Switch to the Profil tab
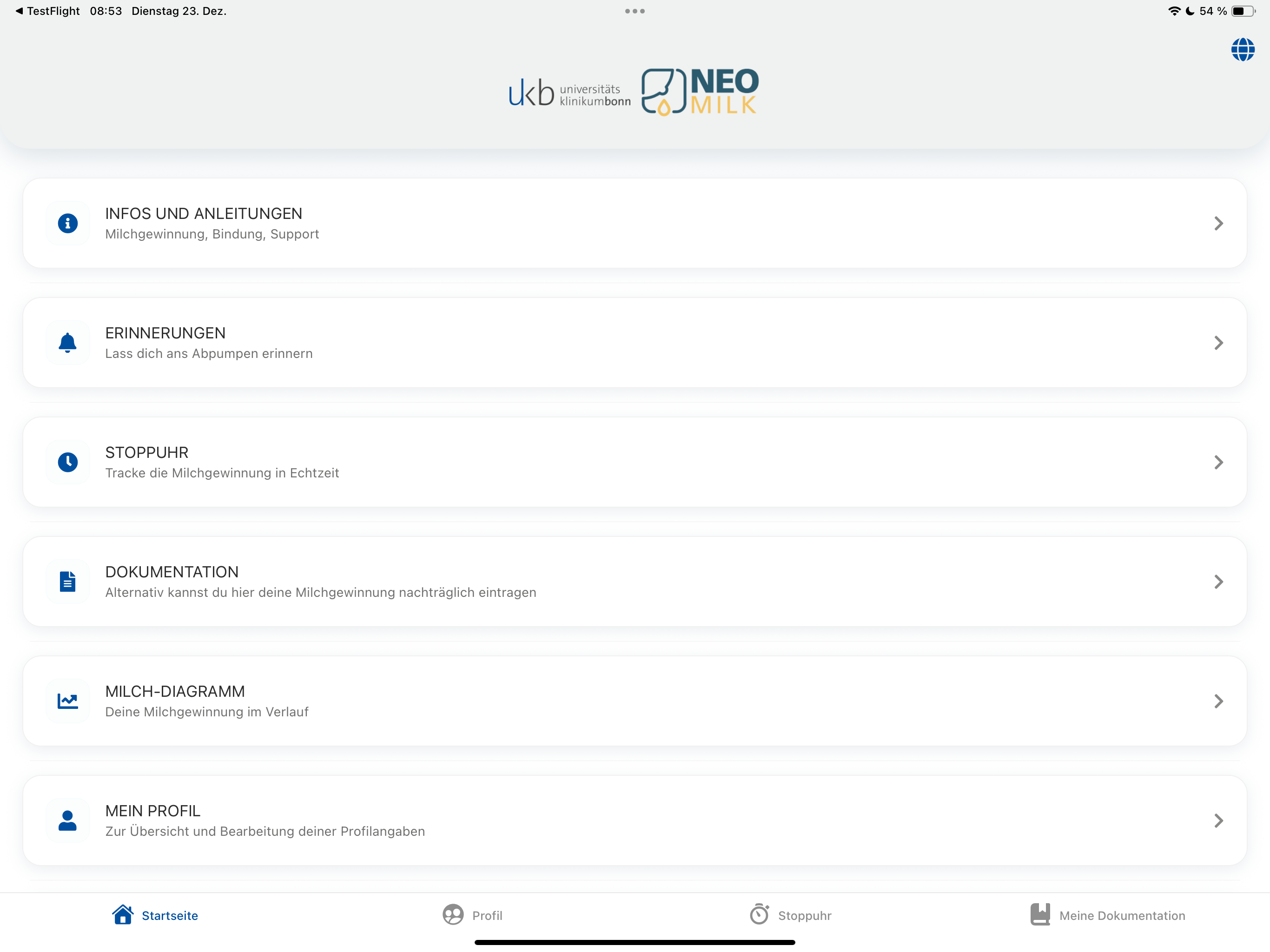Image resolution: width=1270 pixels, height=952 pixels. [x=472, y=915]
